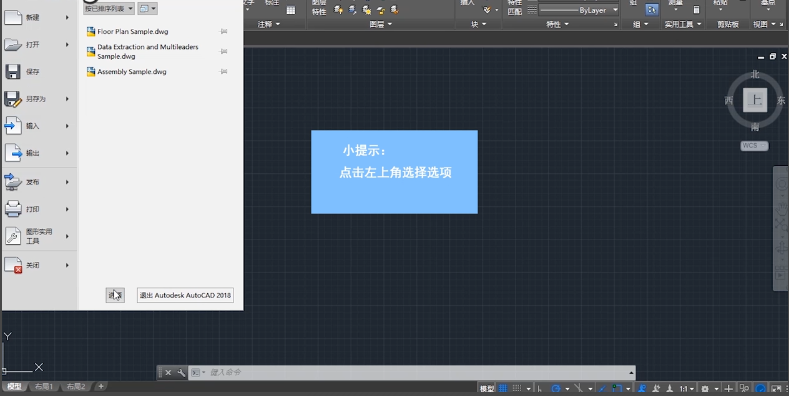Toggle object snap in status bar
Image resolution: width=789 pixels, height=396 pixels.
(617, 389)
